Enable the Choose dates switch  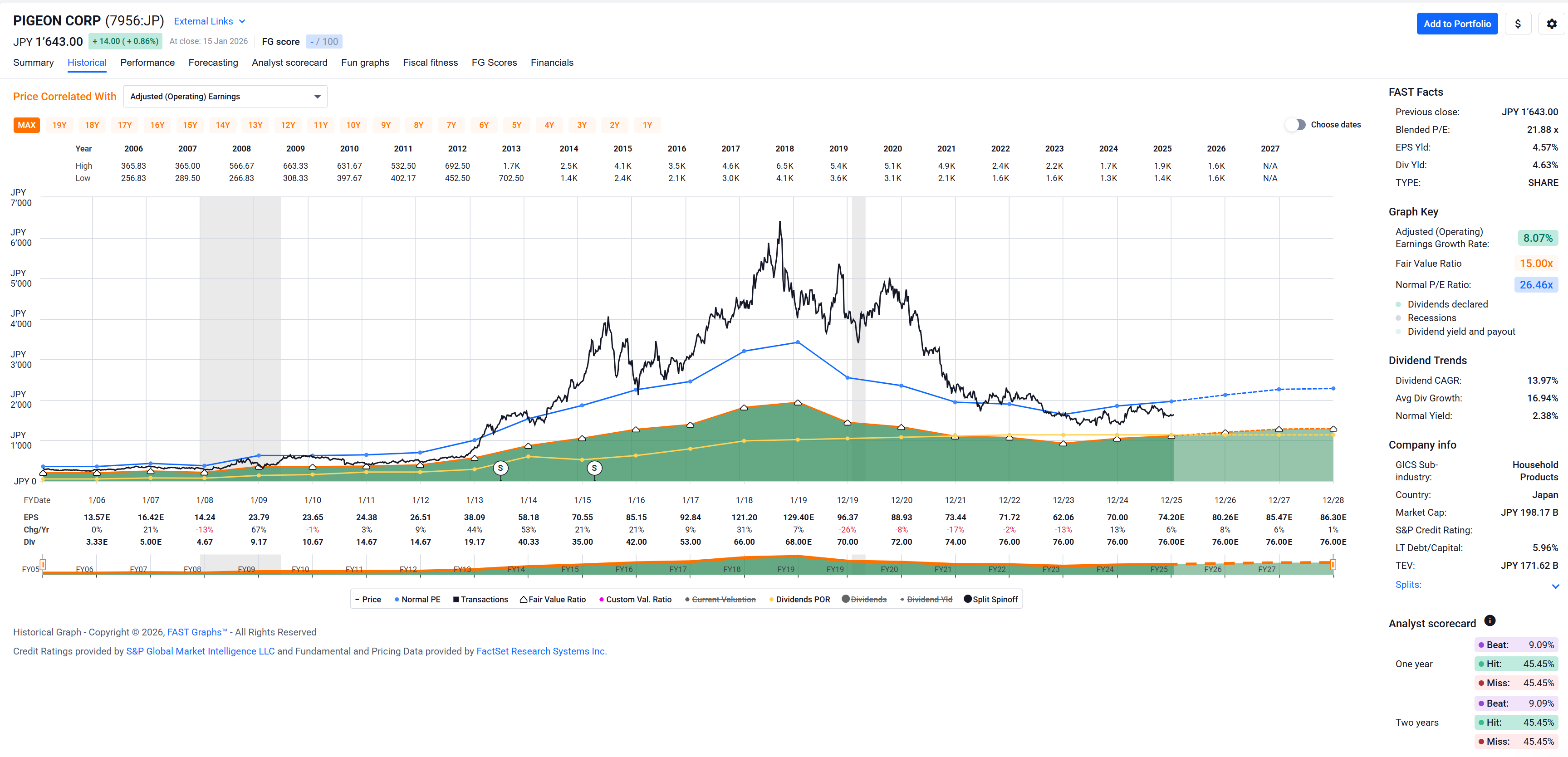tap(1296, 125)
